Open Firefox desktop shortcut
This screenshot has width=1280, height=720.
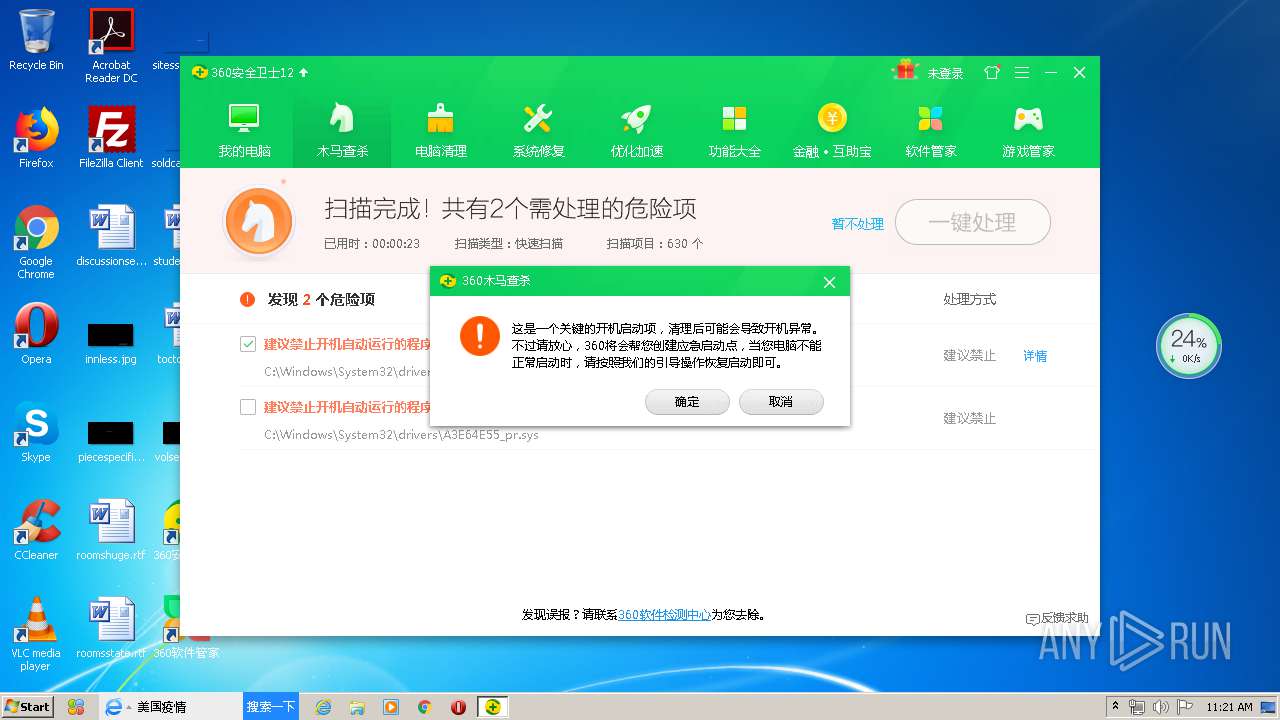[x=36, y=138]
